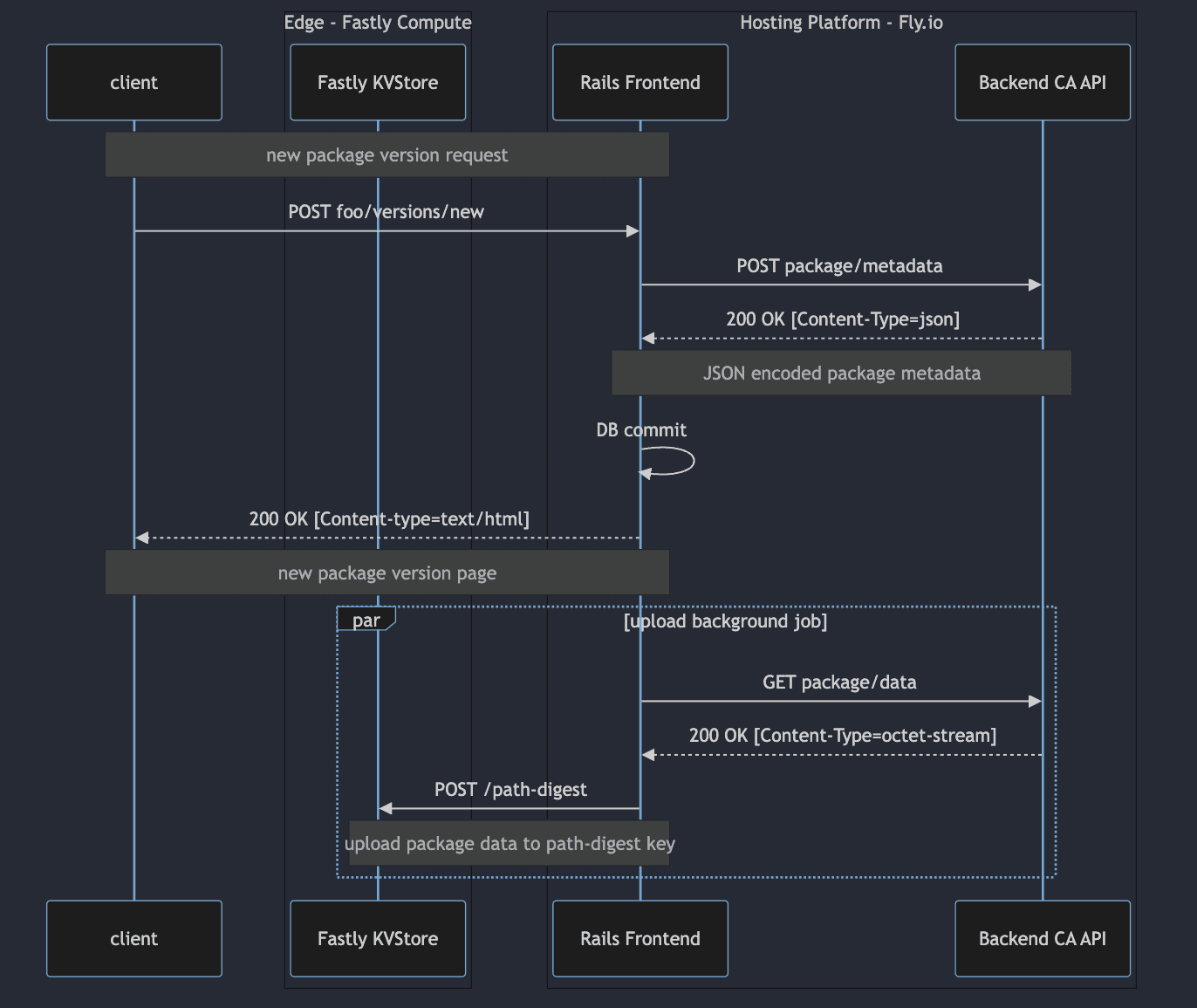1197x1008 pixels.
Task: Select the Backend CA API actor box
Action: (1042, 82)
